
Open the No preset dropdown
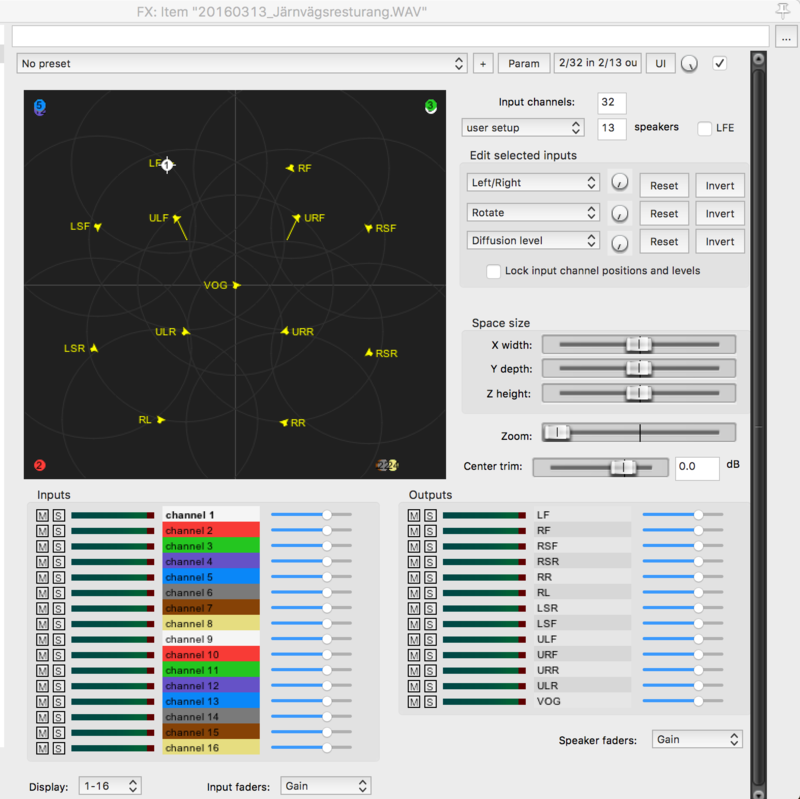coord(242,63)
